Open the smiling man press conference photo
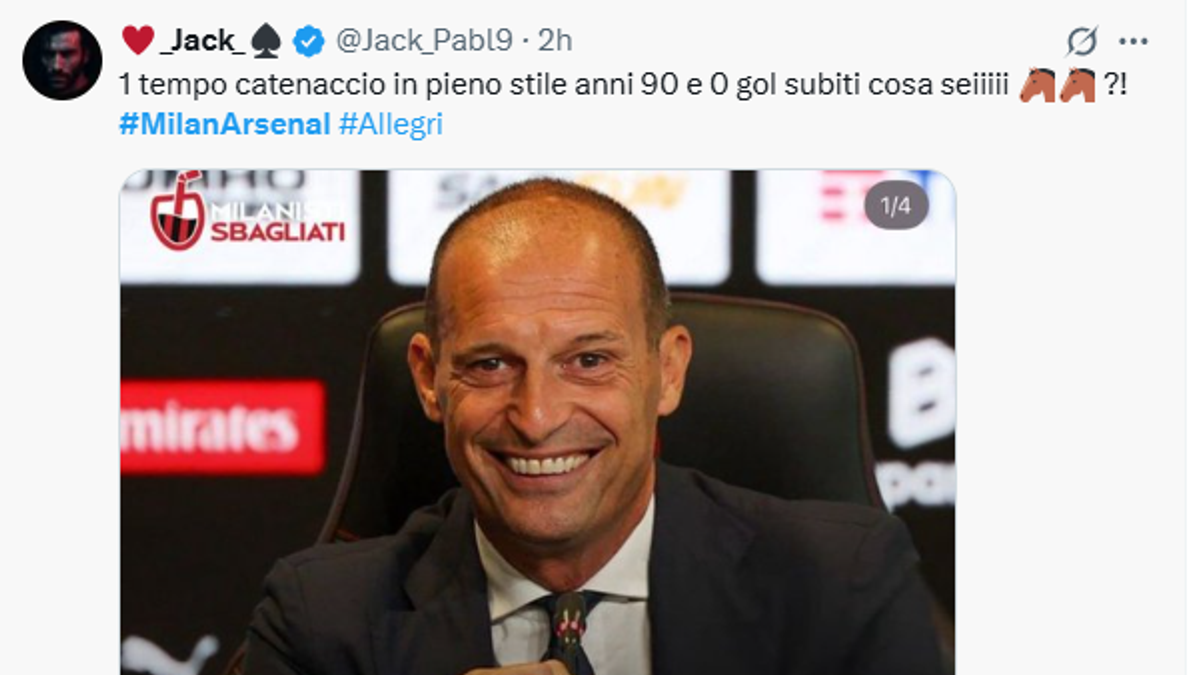1200x675 pixels. coord(537,422)
